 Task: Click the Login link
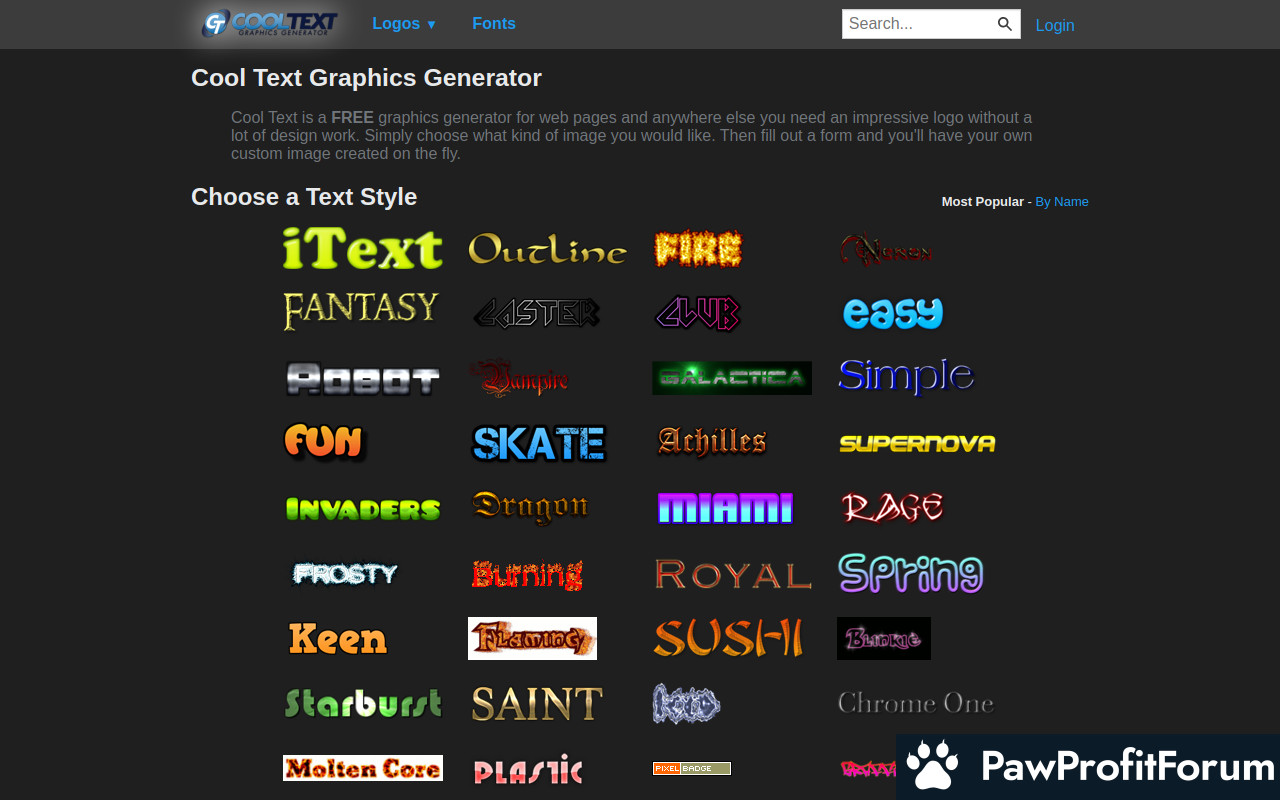pyautogui.click(x=1054, y=25)
